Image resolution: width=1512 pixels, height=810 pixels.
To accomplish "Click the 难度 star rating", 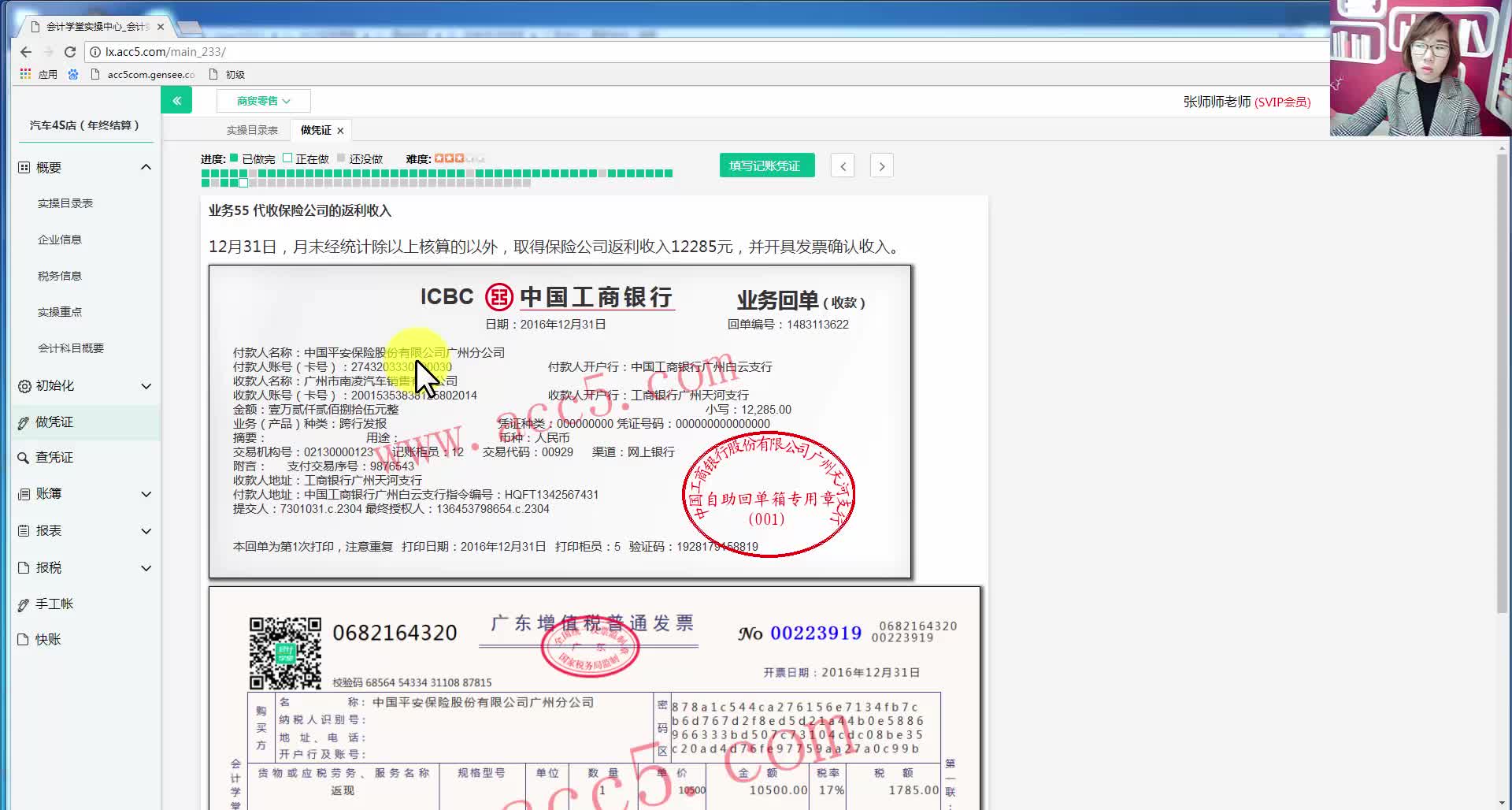I will tap(459, 158).
